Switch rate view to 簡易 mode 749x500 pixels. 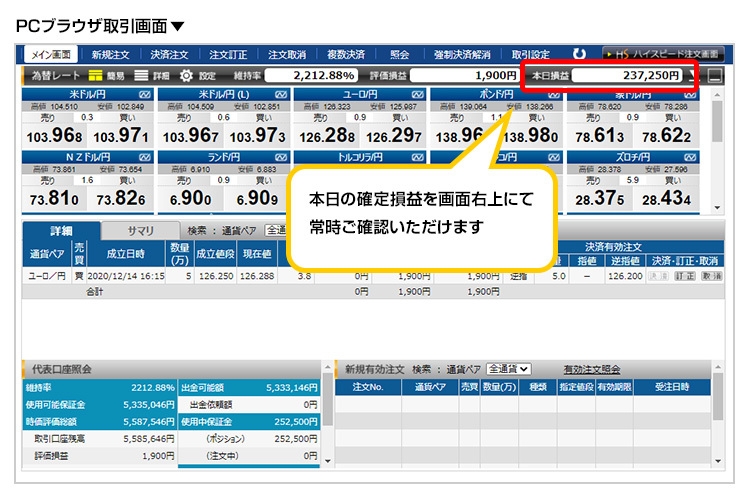(x=105, y=75)
